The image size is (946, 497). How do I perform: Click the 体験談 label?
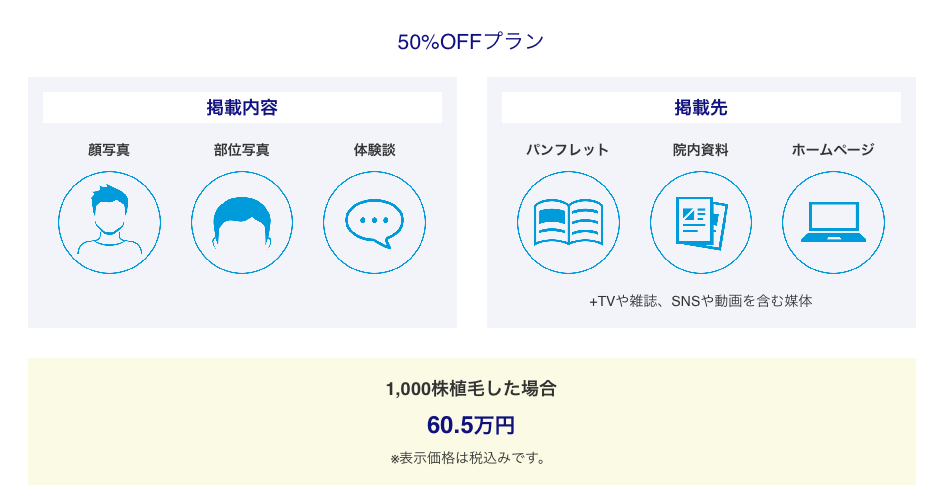pos(374,150)
